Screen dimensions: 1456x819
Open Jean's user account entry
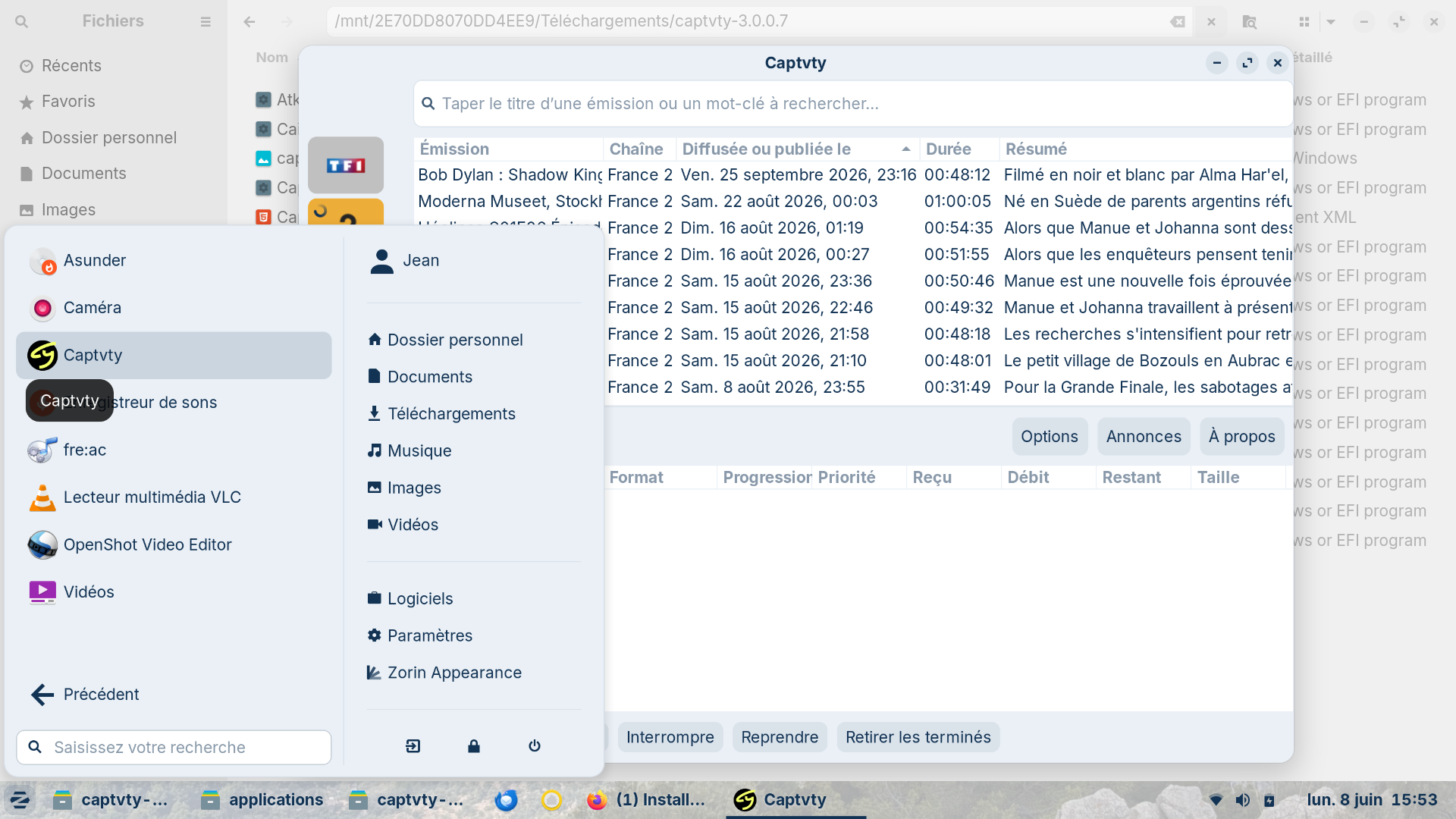474,260
